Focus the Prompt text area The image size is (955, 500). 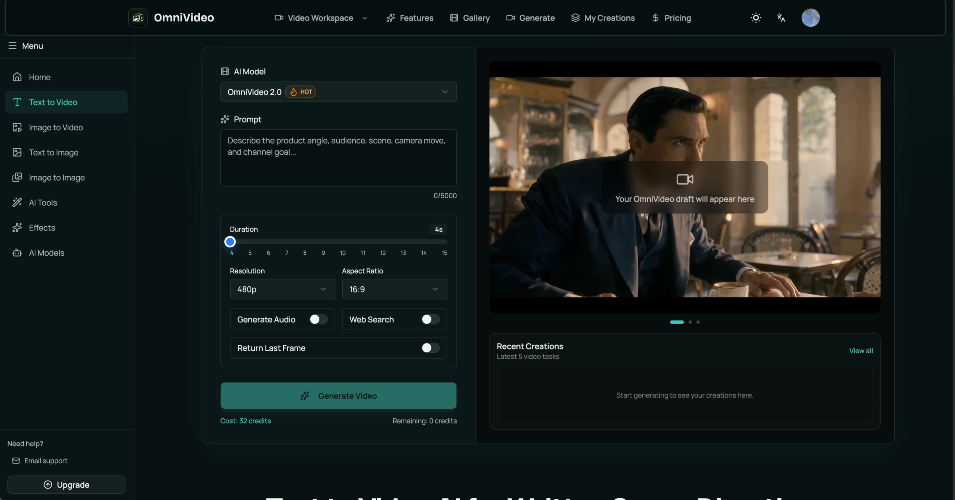coord(338,158)
